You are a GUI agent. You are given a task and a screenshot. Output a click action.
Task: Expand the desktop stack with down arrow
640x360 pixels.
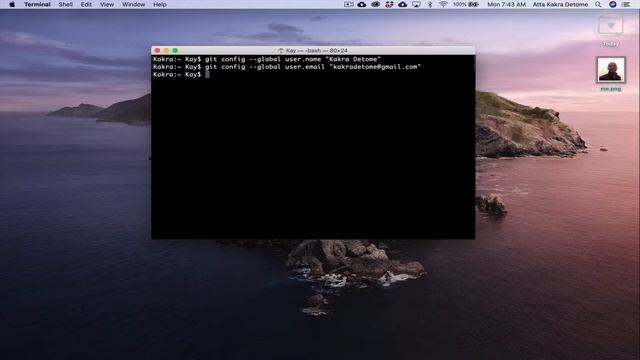[611, 26]
